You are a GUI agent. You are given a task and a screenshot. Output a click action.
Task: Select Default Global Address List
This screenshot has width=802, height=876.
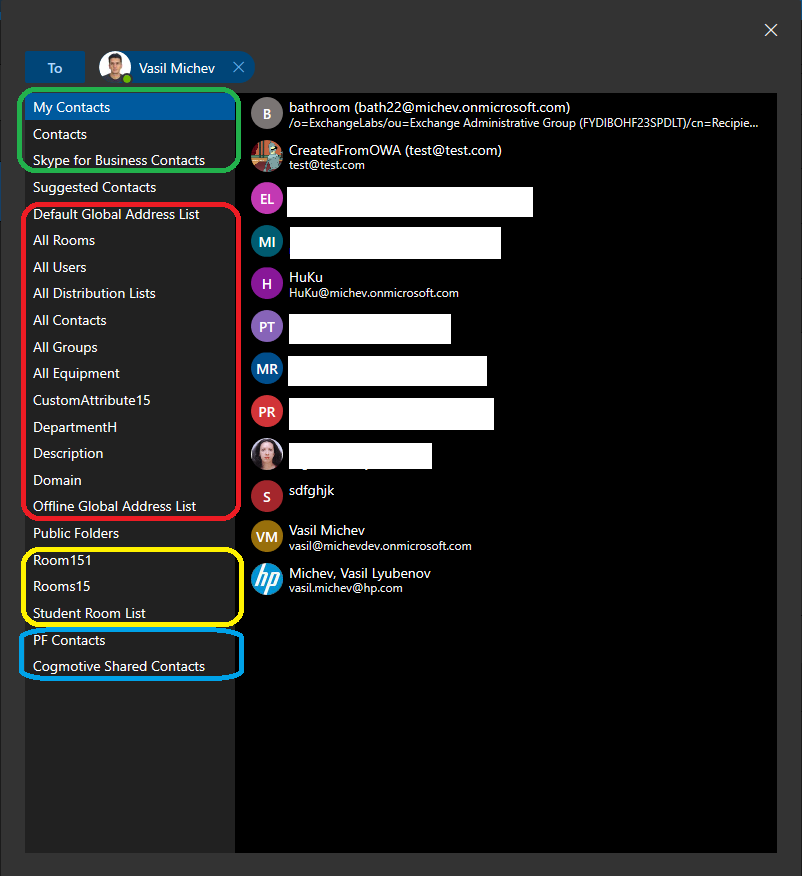pos(116,214)
